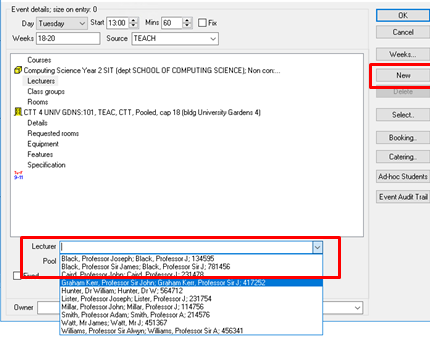430x362 pixels.
Task: Click the Ad-hoc Students button
Action: coord(403,176)
